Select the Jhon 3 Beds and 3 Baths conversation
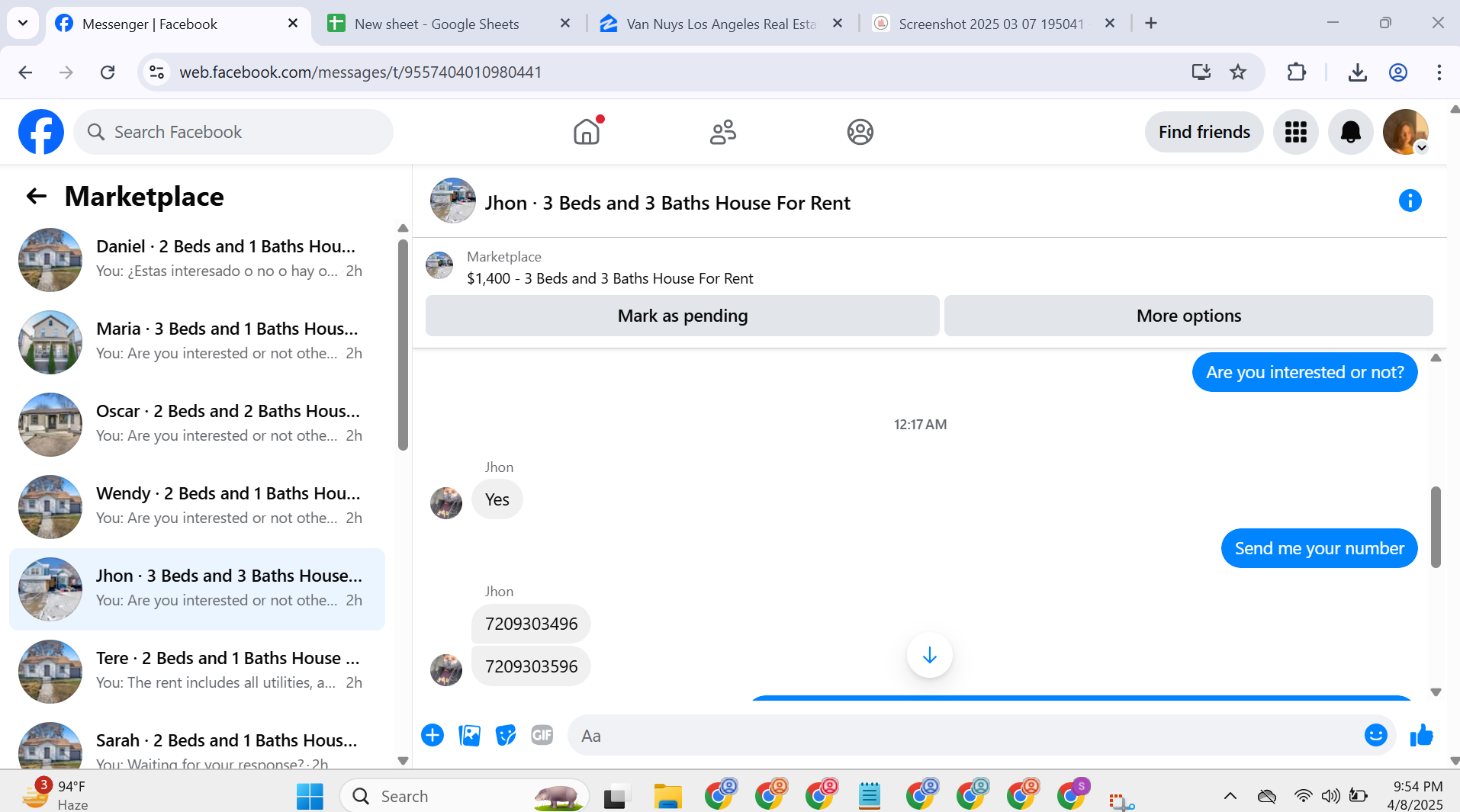This screenshot has width=1460, height=812. click(198, 589)
